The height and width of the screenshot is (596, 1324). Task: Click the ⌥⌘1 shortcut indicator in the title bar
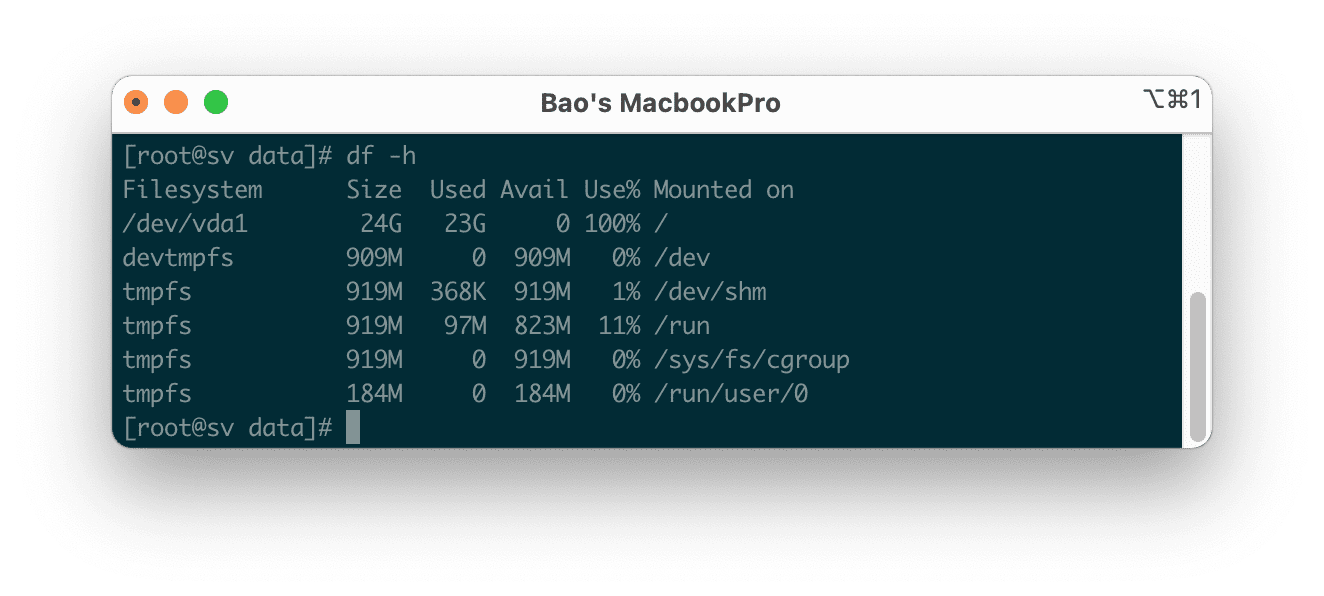(1171, 98)
